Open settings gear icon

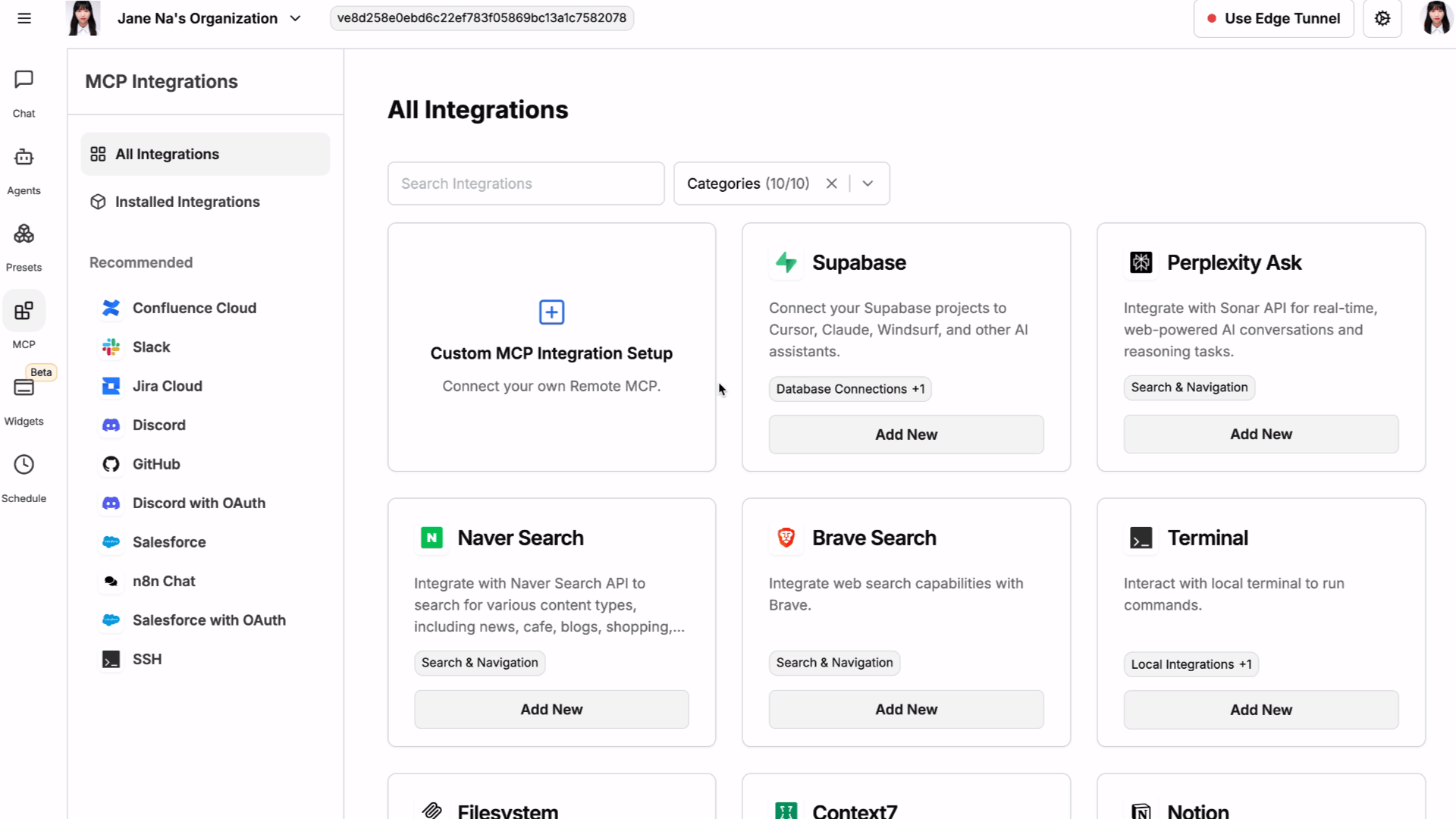click(1382, 18)
